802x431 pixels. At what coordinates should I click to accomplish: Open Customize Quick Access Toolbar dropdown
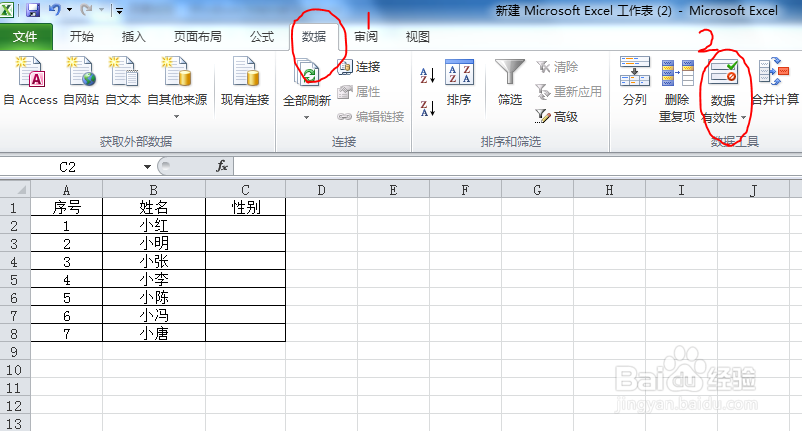pos(119,10)
